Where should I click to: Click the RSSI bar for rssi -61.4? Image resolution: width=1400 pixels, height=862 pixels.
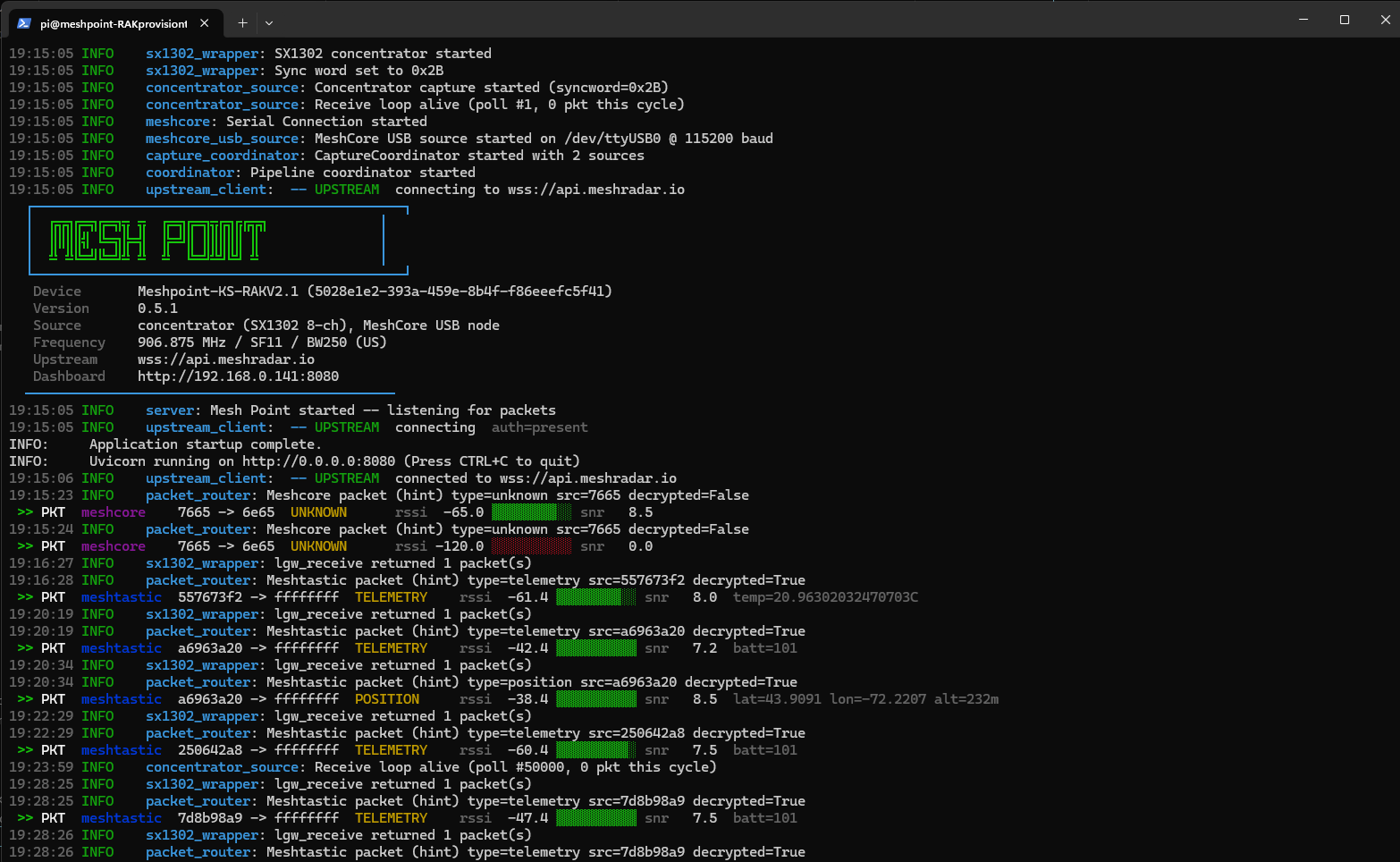pos(596,597)
